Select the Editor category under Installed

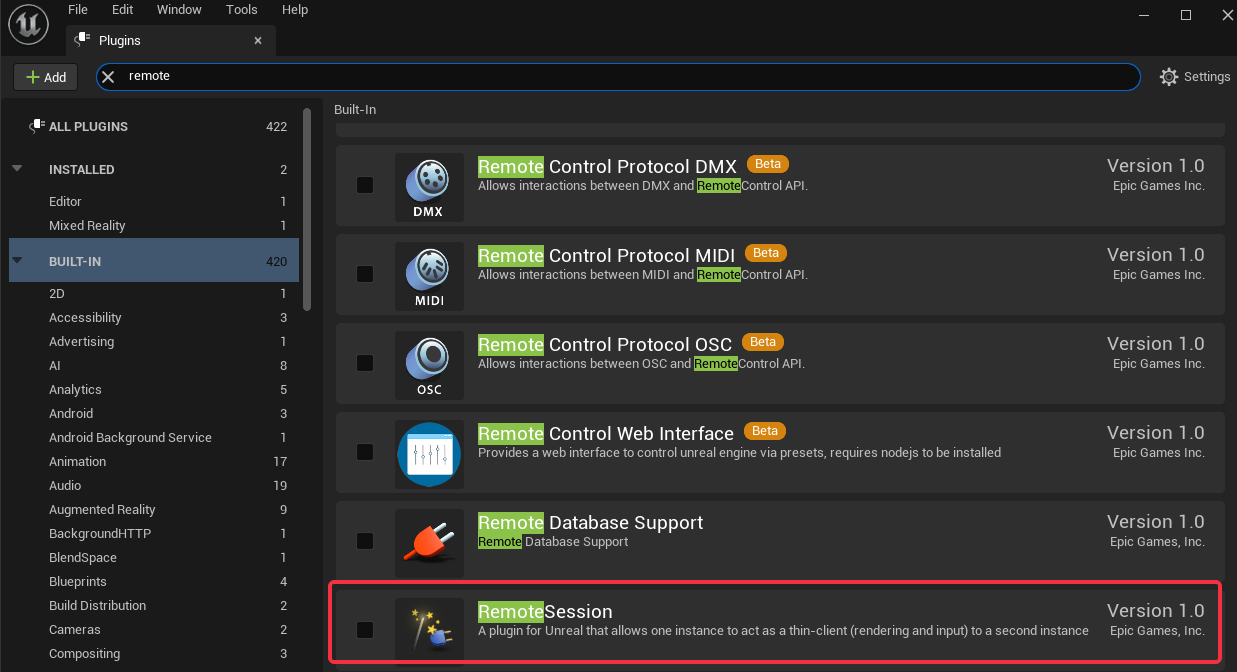(154, 201)
